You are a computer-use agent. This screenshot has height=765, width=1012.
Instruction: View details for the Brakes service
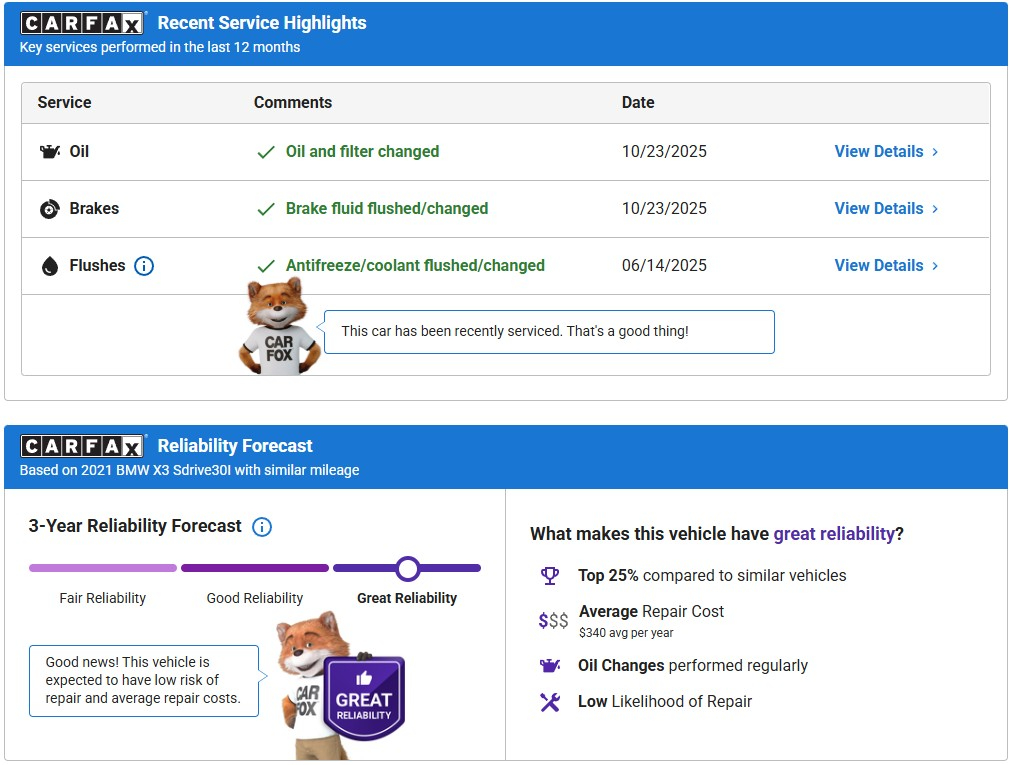[878, 209]
